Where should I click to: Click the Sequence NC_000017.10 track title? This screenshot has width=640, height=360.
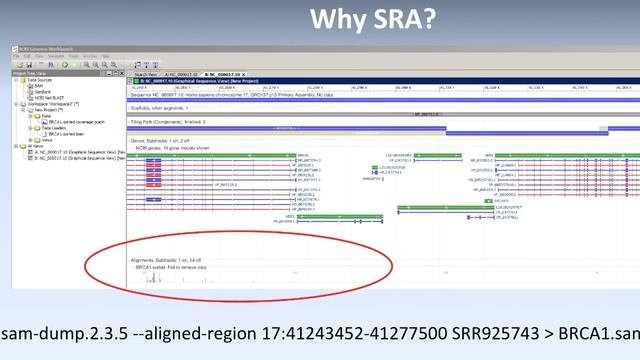(x=231, y=95)
